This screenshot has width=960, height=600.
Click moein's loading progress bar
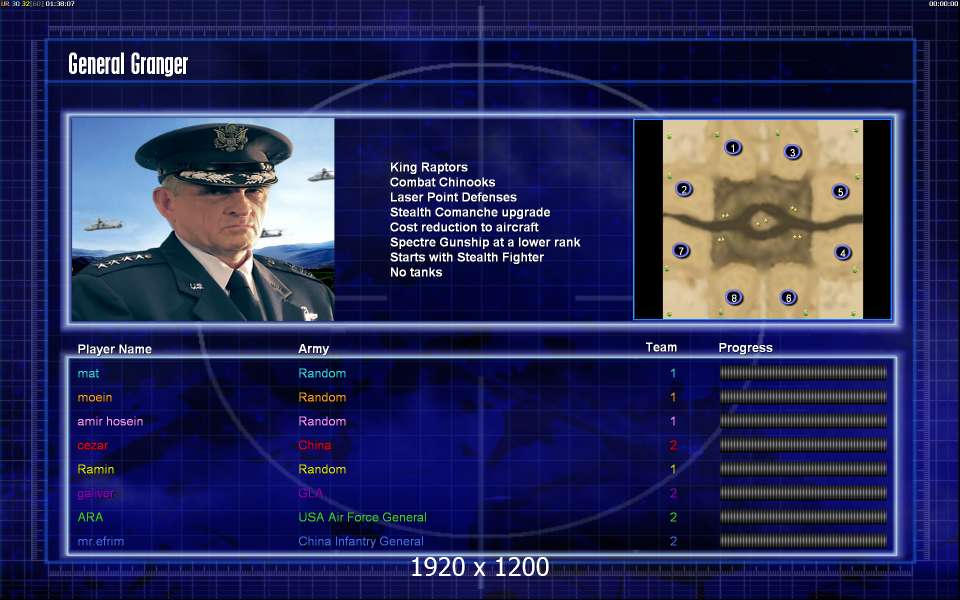(803, 396)
